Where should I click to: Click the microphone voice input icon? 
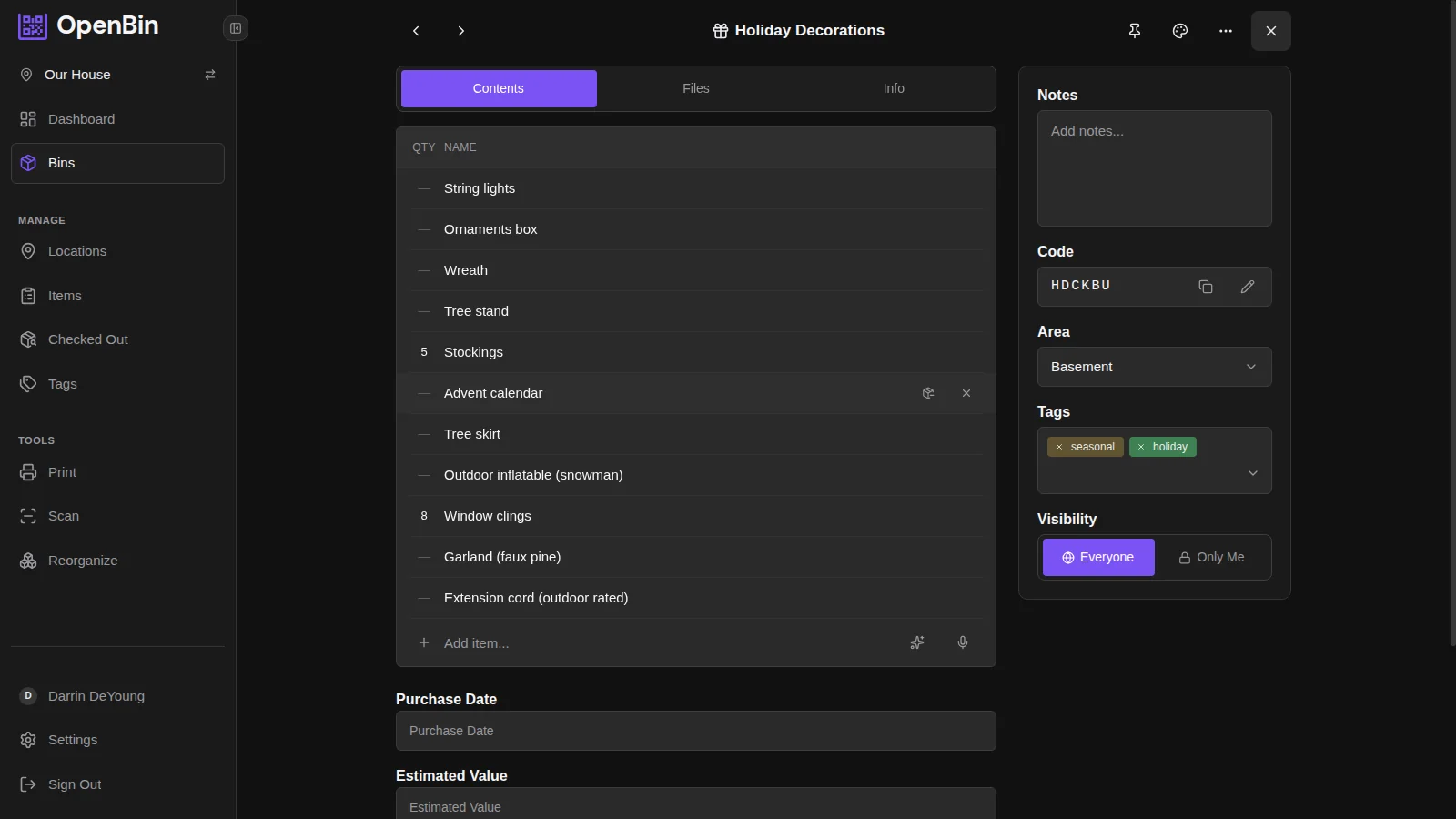962,642
